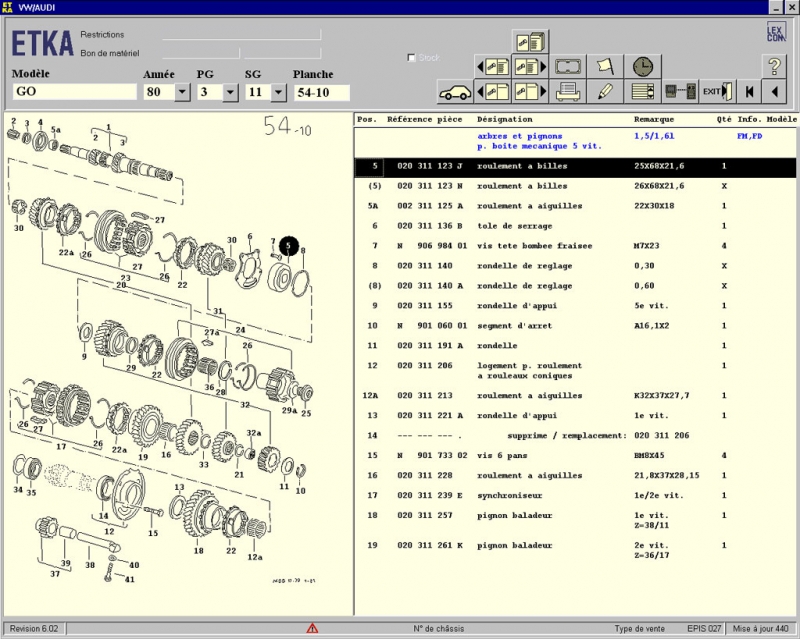Click the Référence pièce column header
Viewport: 800px width, 639px height.
pyautogui.click(x=425, y=119)
